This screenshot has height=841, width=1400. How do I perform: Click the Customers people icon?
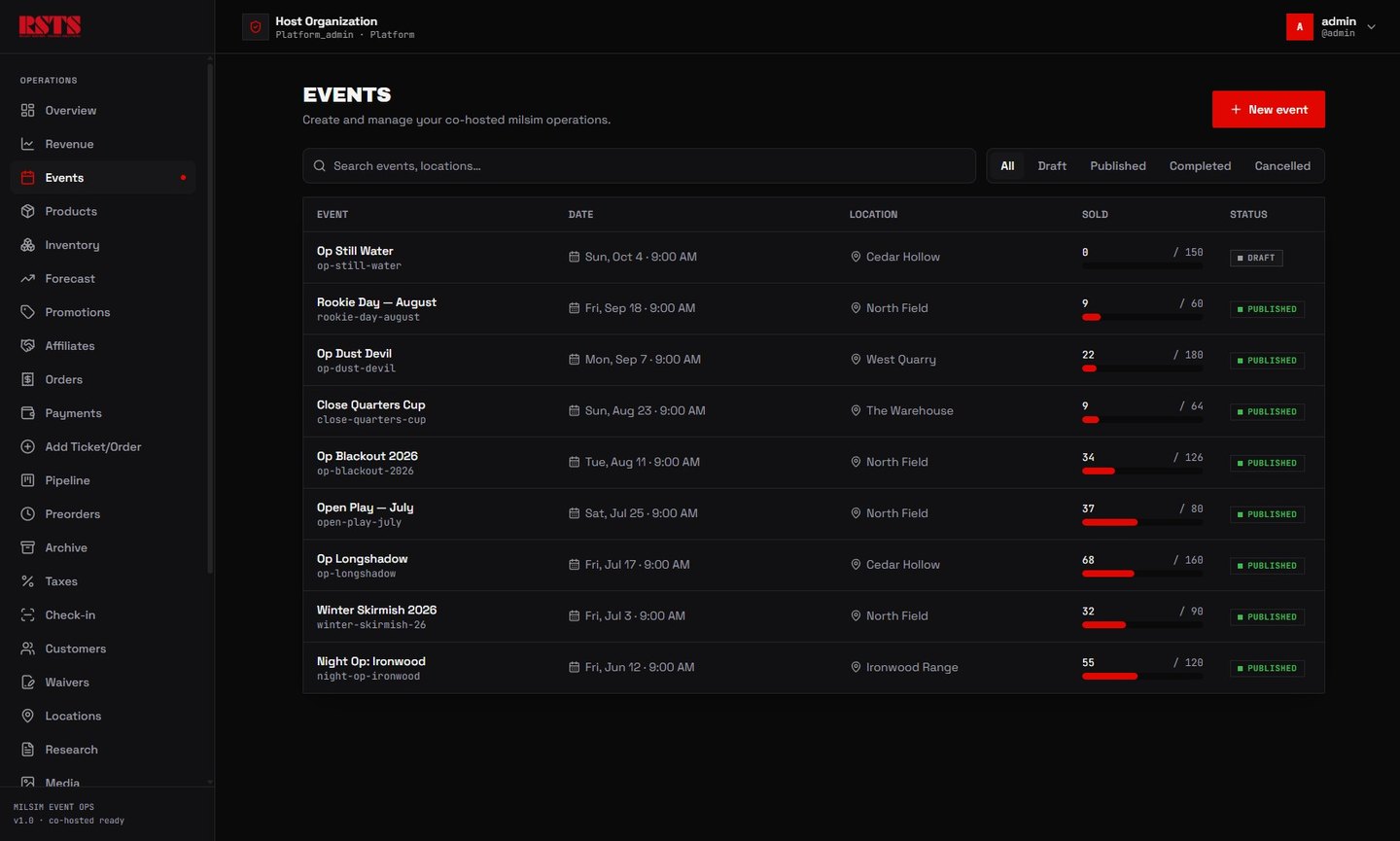point(27,648)
